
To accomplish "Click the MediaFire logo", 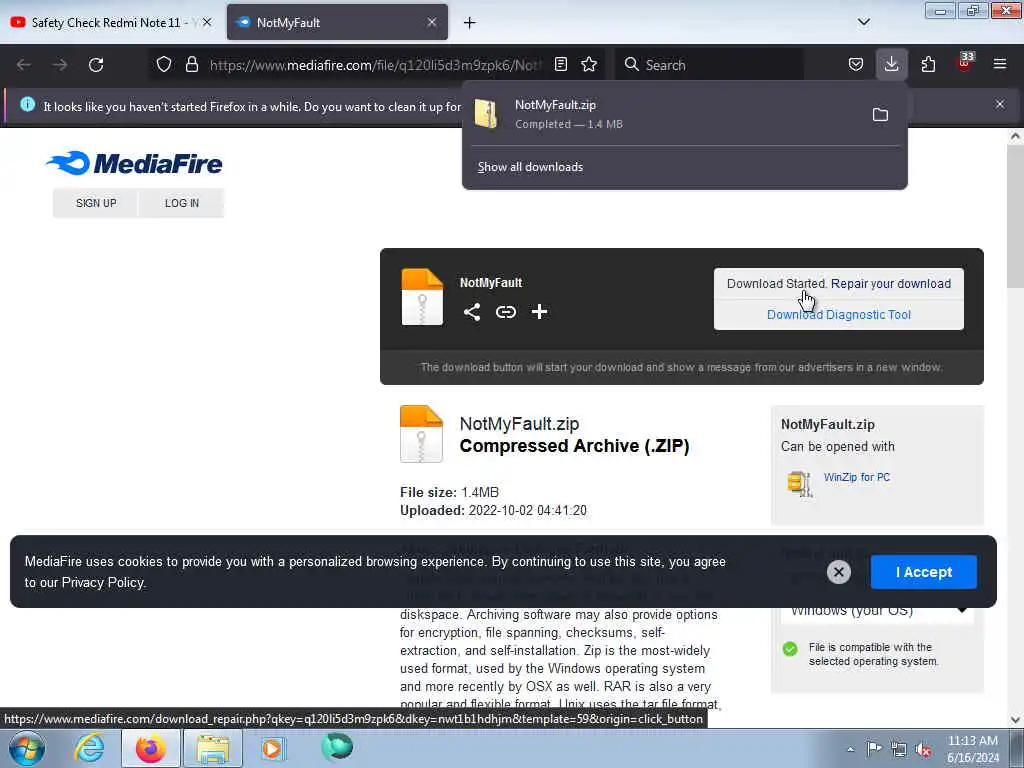I will click(x=135, y=163).
